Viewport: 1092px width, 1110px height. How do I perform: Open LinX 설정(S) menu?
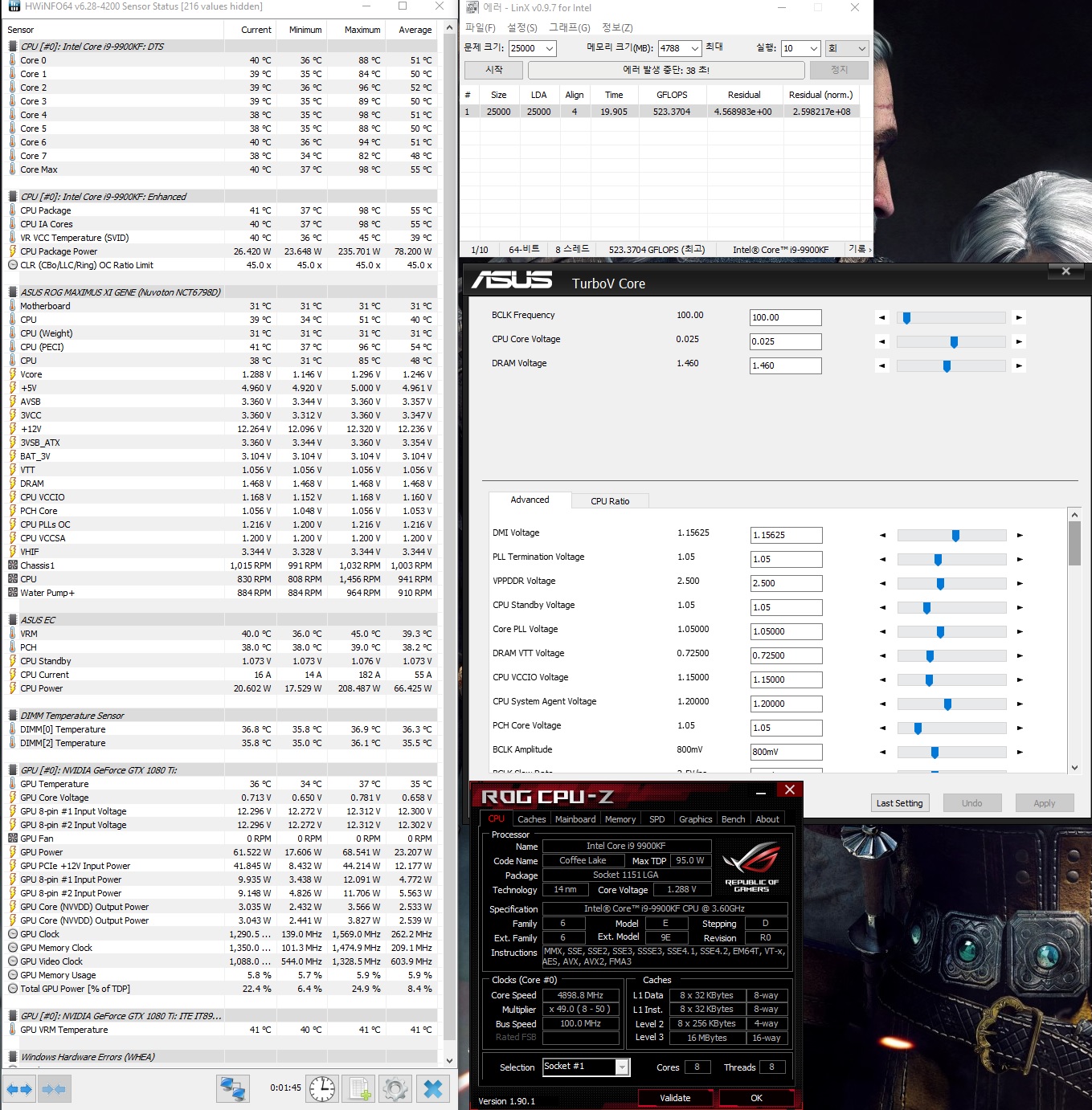point(521,28)
